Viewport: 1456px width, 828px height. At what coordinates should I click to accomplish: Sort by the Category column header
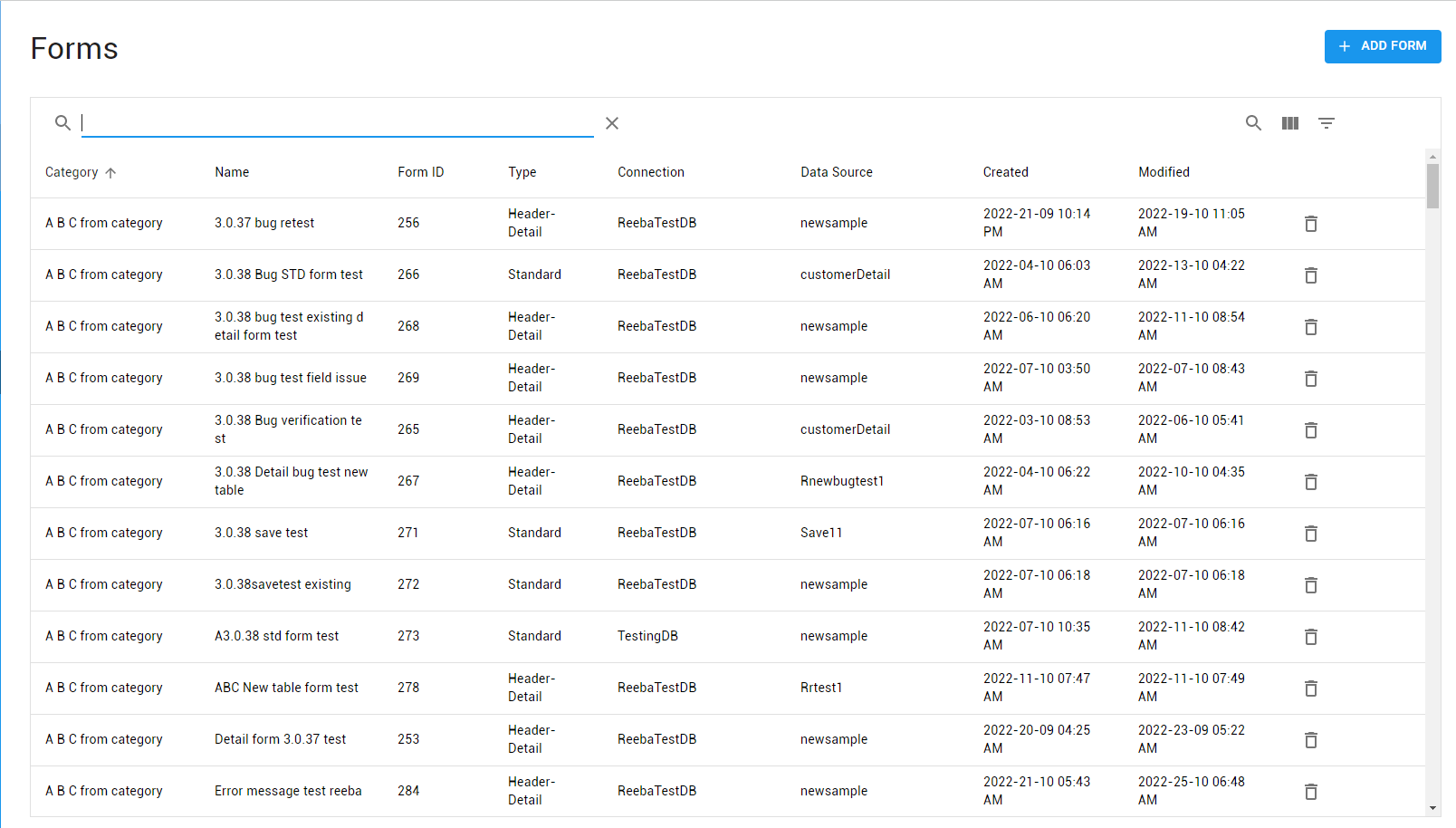click(x=72, y=172)
